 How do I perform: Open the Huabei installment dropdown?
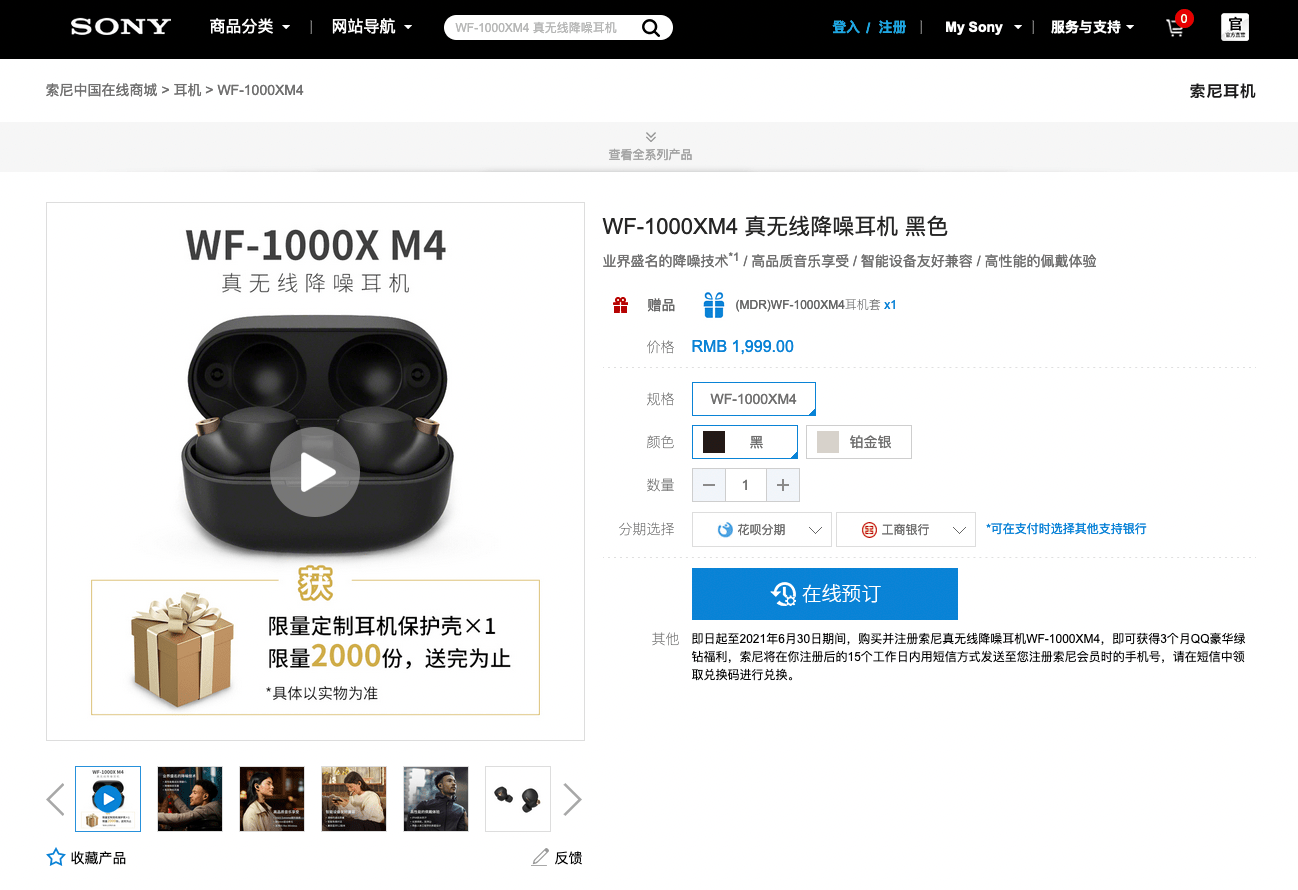[761, 529]
